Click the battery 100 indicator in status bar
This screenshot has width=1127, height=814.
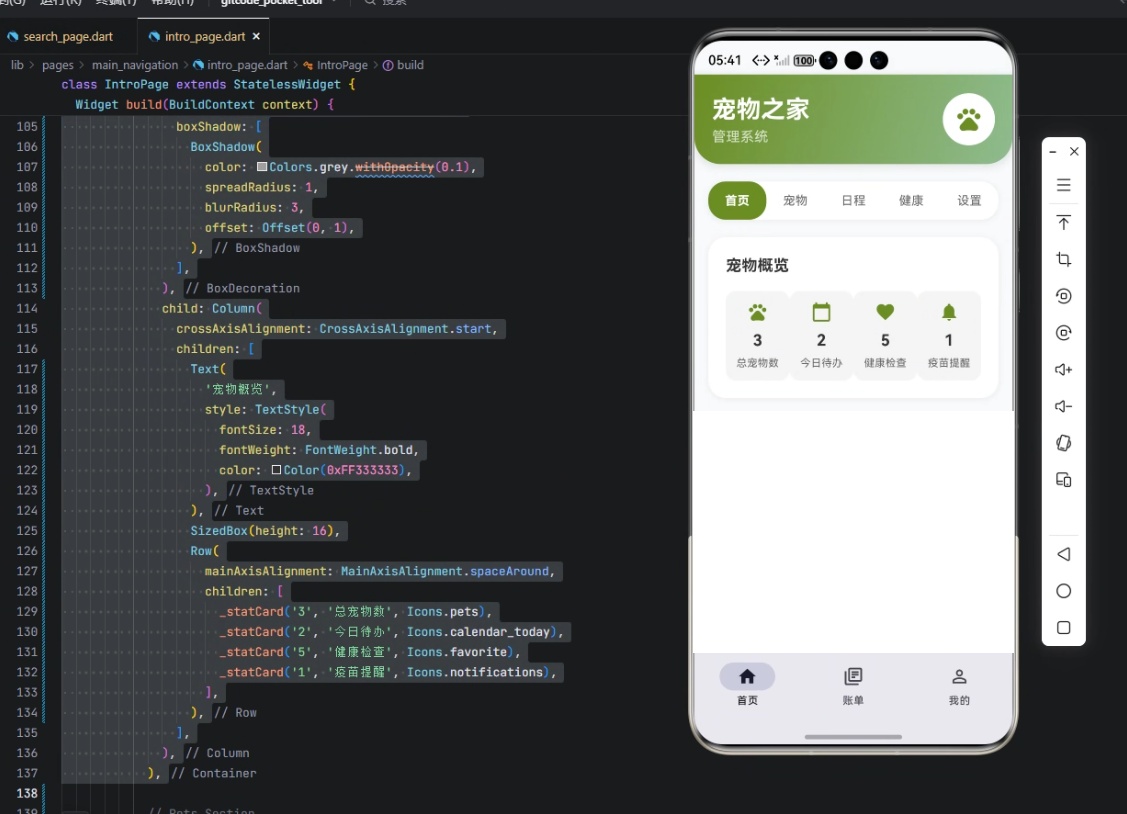[804, 61]
